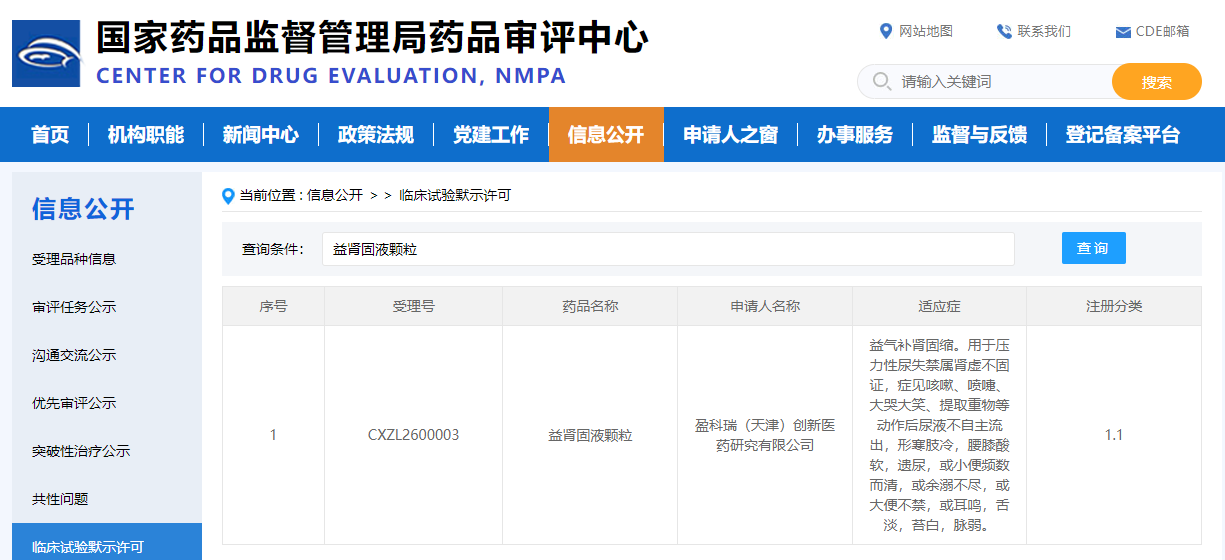This screenshot has height=560, width=1225.
Task: Focus the keyword search input field
Action: [1000, 81]
